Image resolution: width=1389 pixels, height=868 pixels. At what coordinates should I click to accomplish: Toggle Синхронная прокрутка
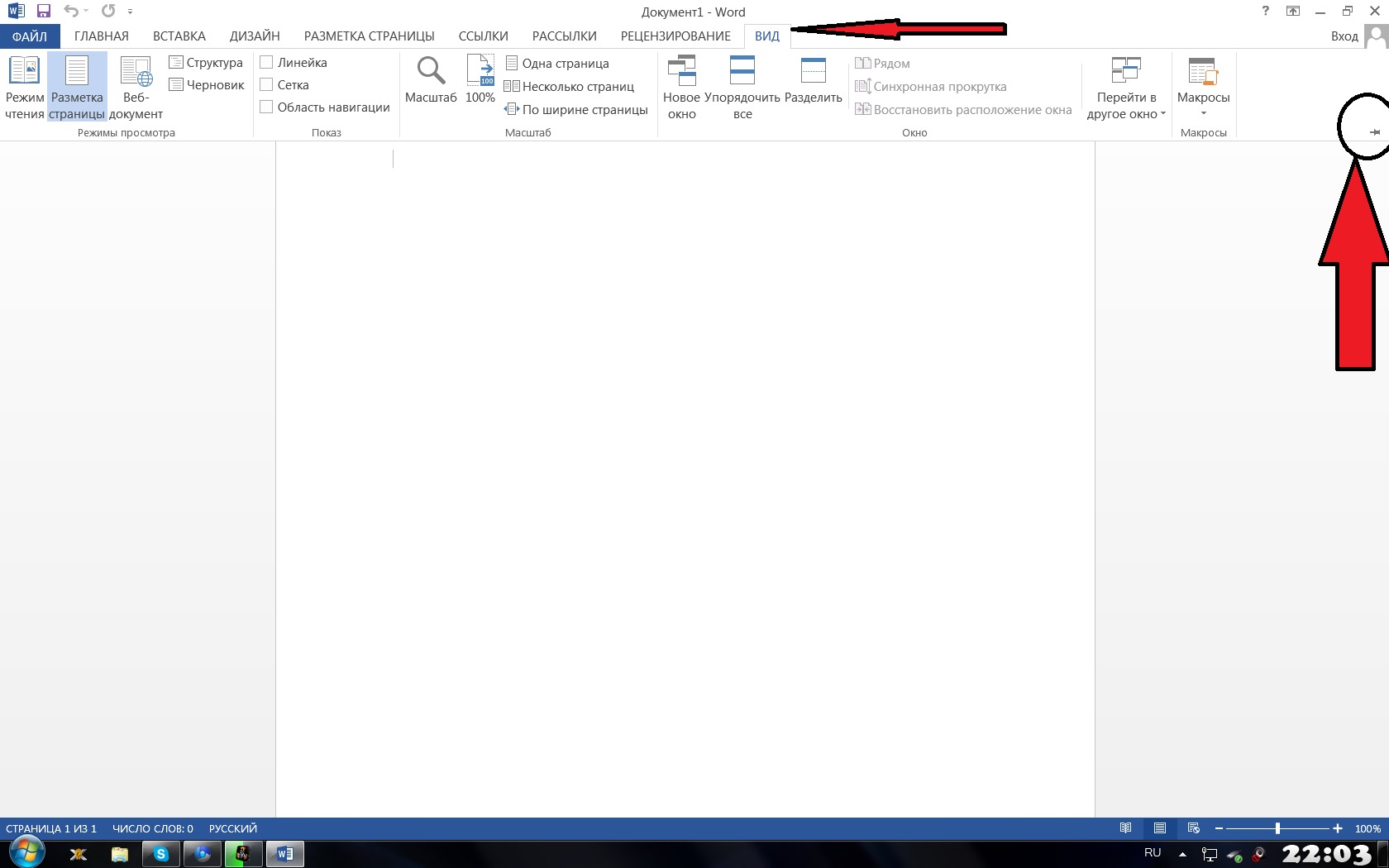[x=931, y=86]
